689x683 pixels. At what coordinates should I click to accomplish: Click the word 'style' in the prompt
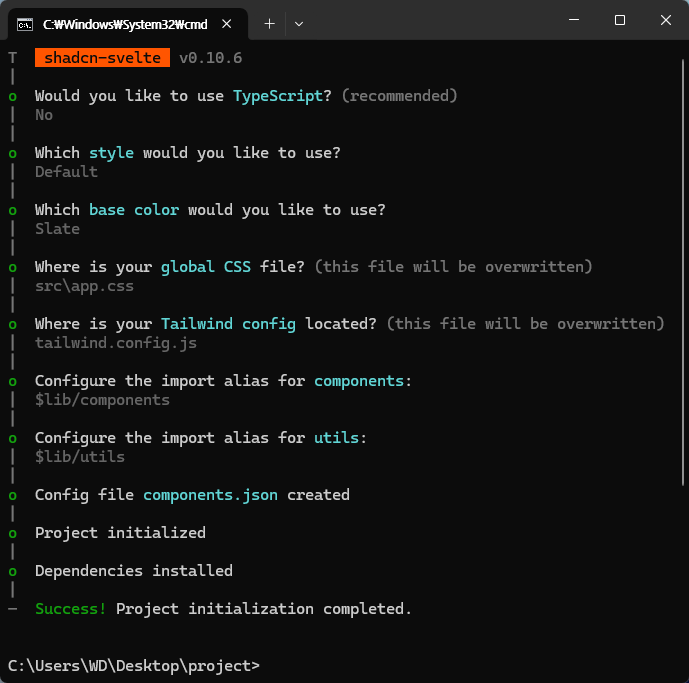click(111, 153)
